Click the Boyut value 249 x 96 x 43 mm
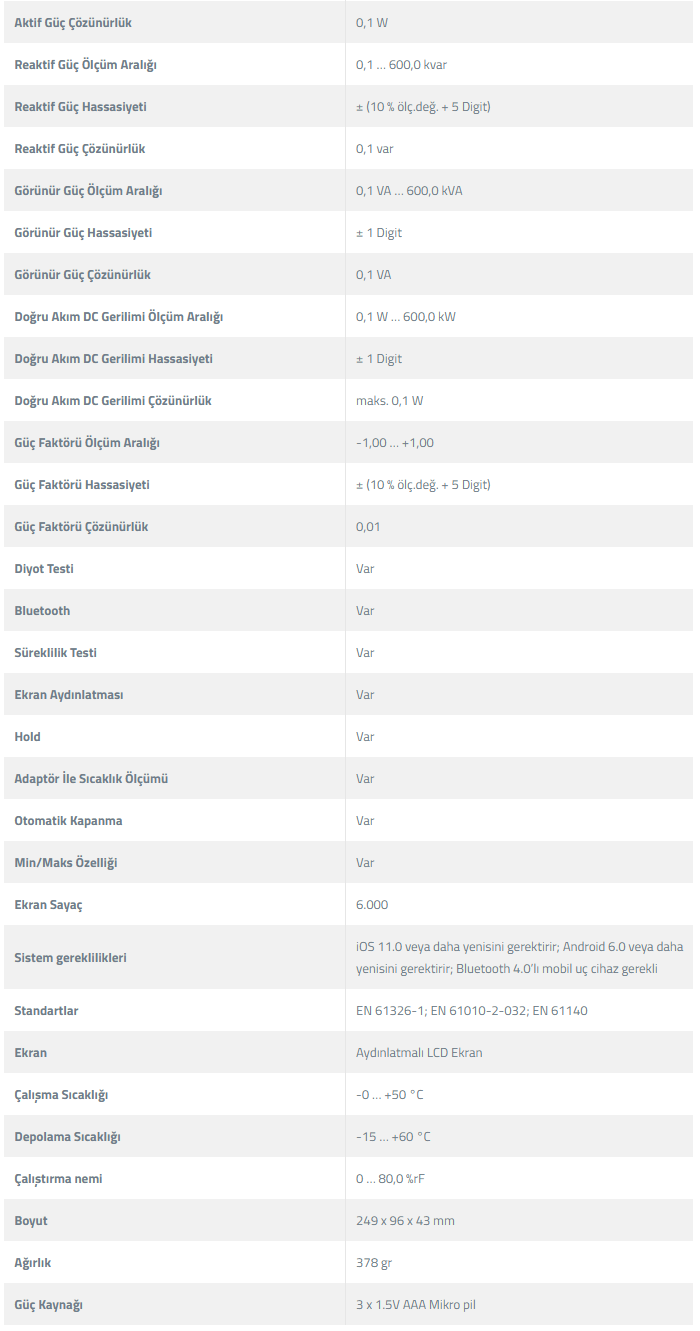This screenshot has width=700, height=1331. click(405, 1221)
